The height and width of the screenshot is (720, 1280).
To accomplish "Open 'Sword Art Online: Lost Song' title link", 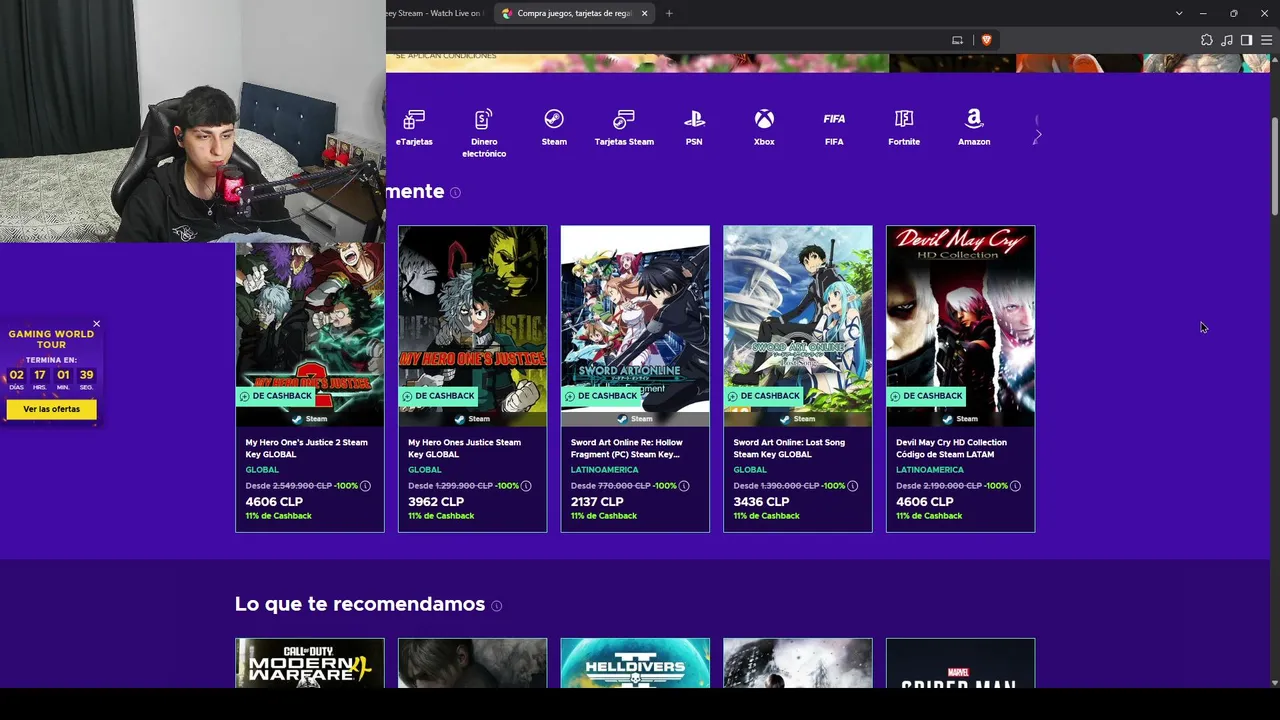I will 789,448.
